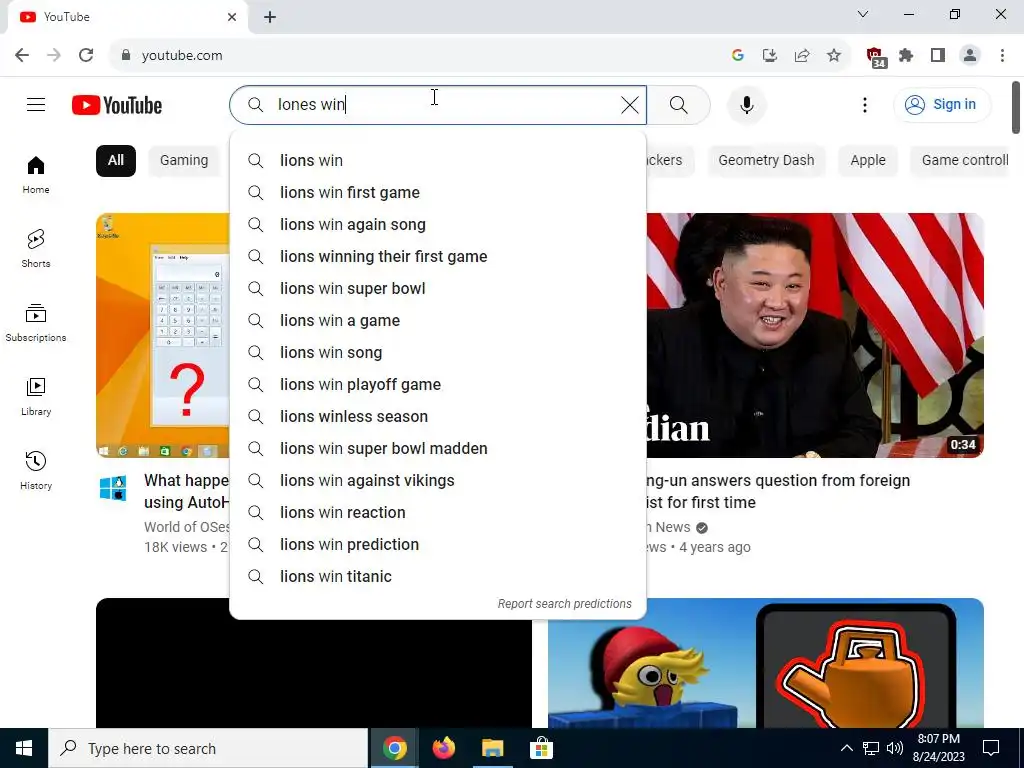1024x768 pixels.
Task: Toggle the Chrome side panel
Action: point(938,56)
